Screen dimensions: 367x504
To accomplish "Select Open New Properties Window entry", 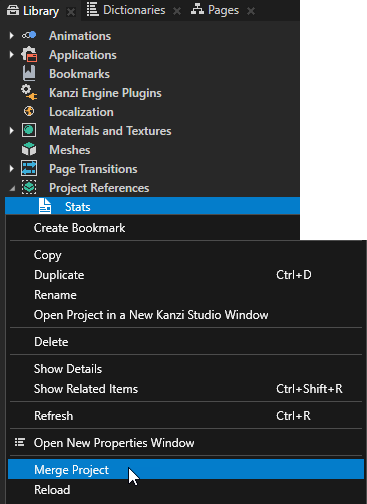I will click(x=186, y=443).
